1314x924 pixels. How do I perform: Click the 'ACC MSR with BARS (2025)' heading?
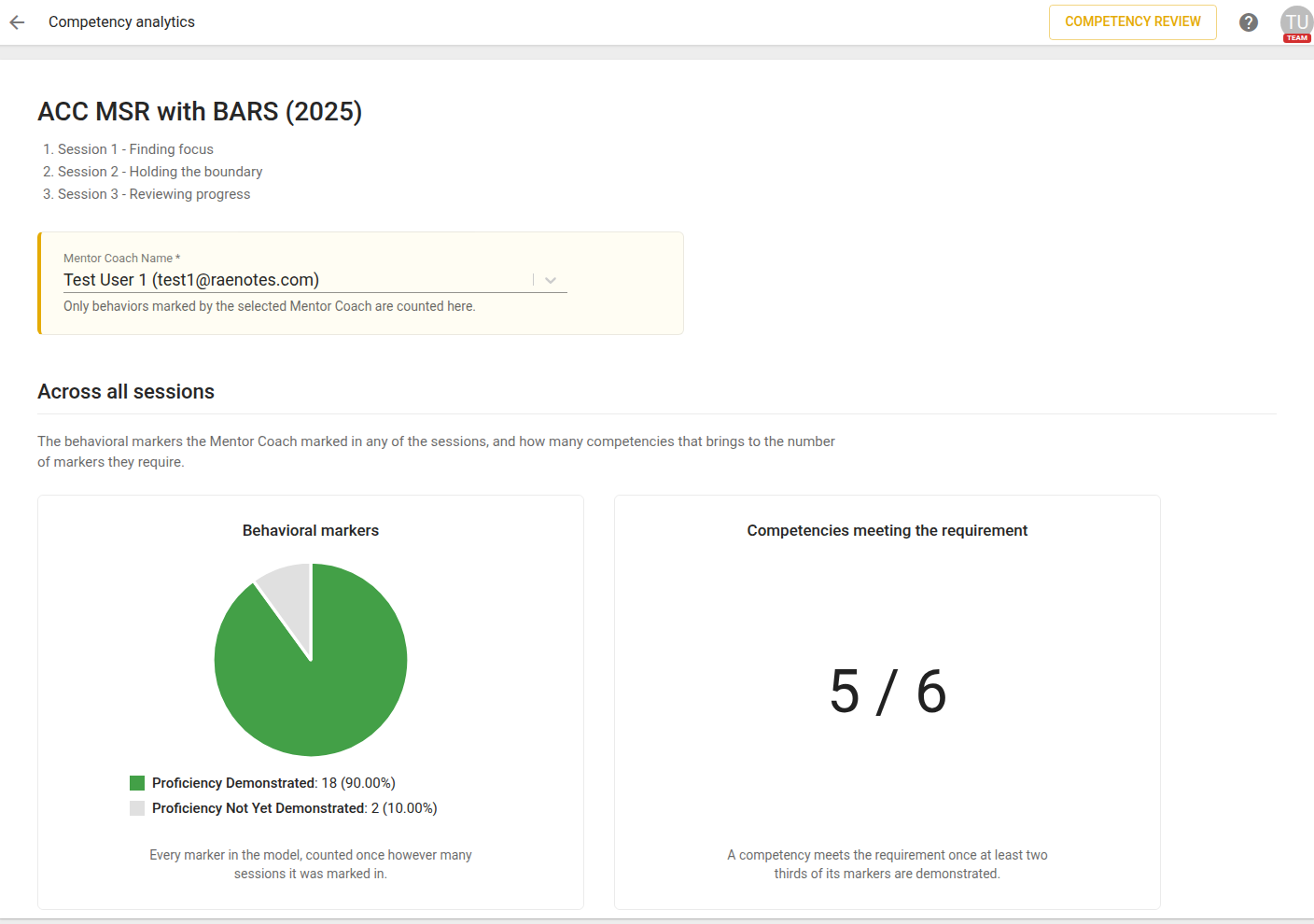[200, 111]
